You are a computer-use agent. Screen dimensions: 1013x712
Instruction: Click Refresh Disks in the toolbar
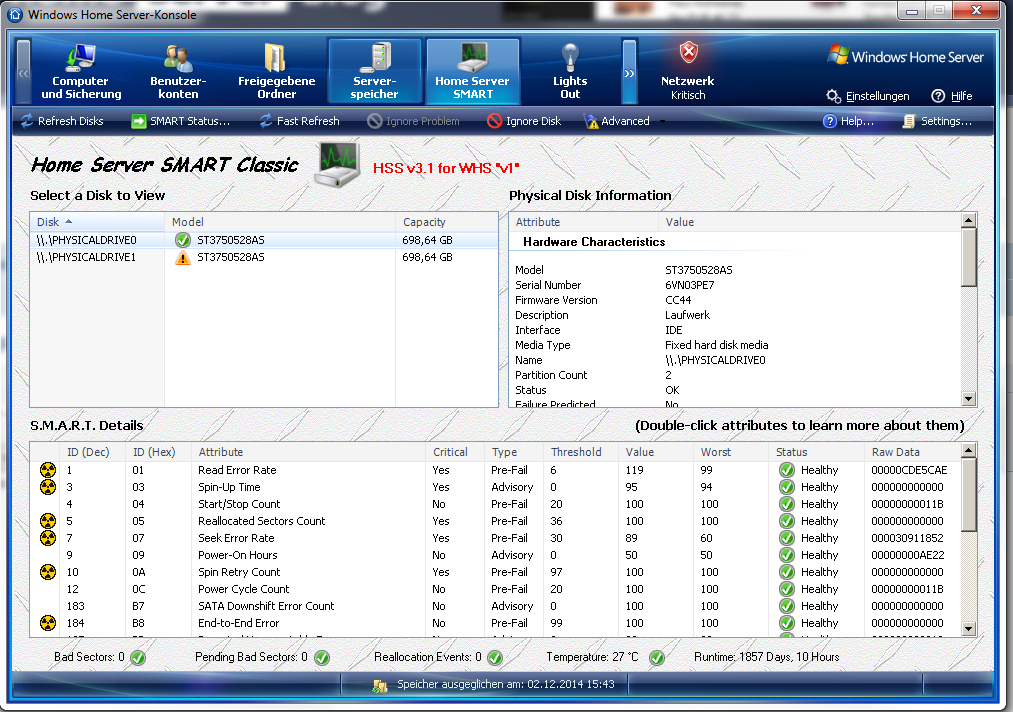pos(62,121)
